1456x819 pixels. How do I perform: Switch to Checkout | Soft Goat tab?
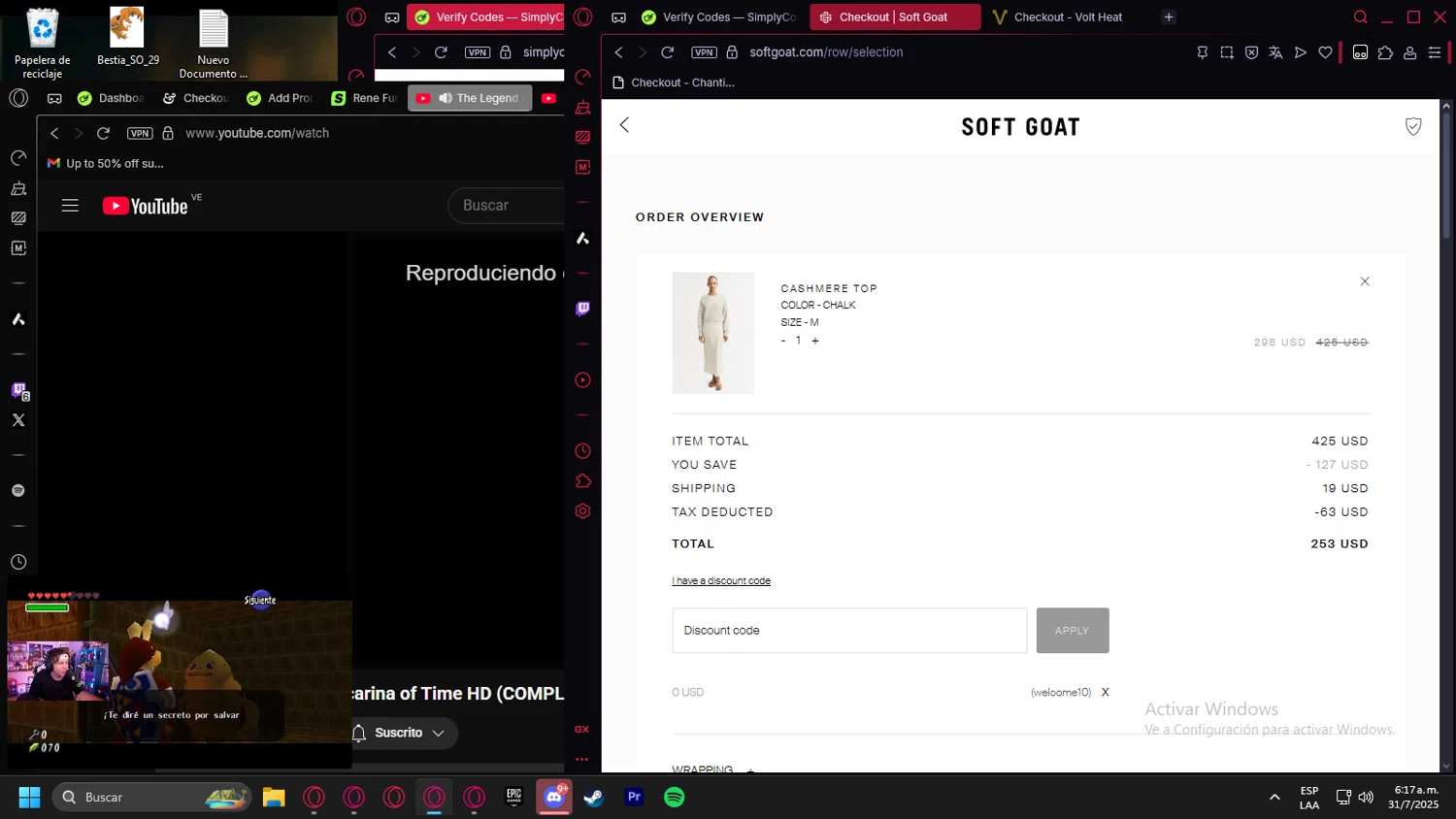tap(895, 17)
